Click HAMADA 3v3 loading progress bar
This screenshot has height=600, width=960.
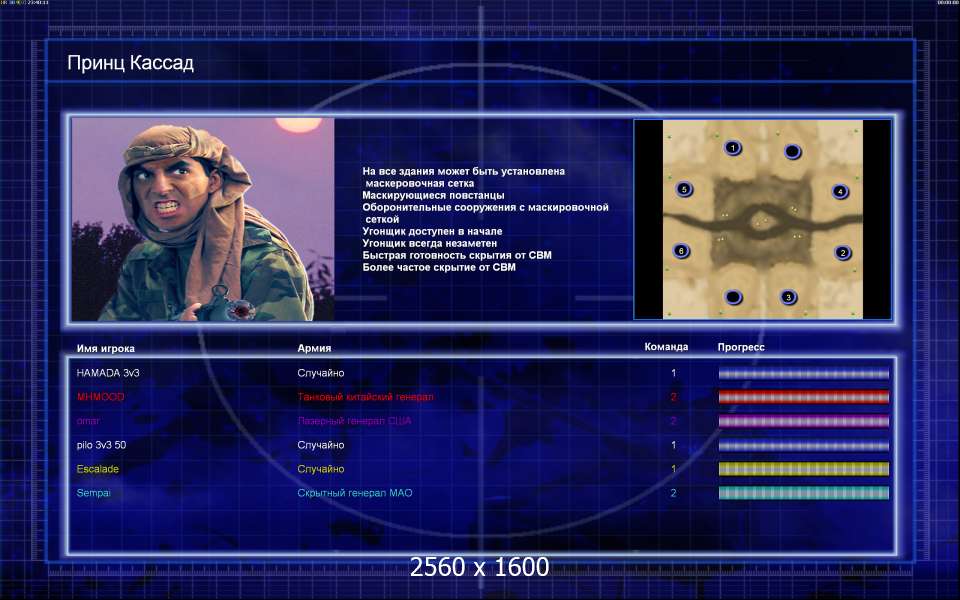pyautogui.click(x=803, y=373)
